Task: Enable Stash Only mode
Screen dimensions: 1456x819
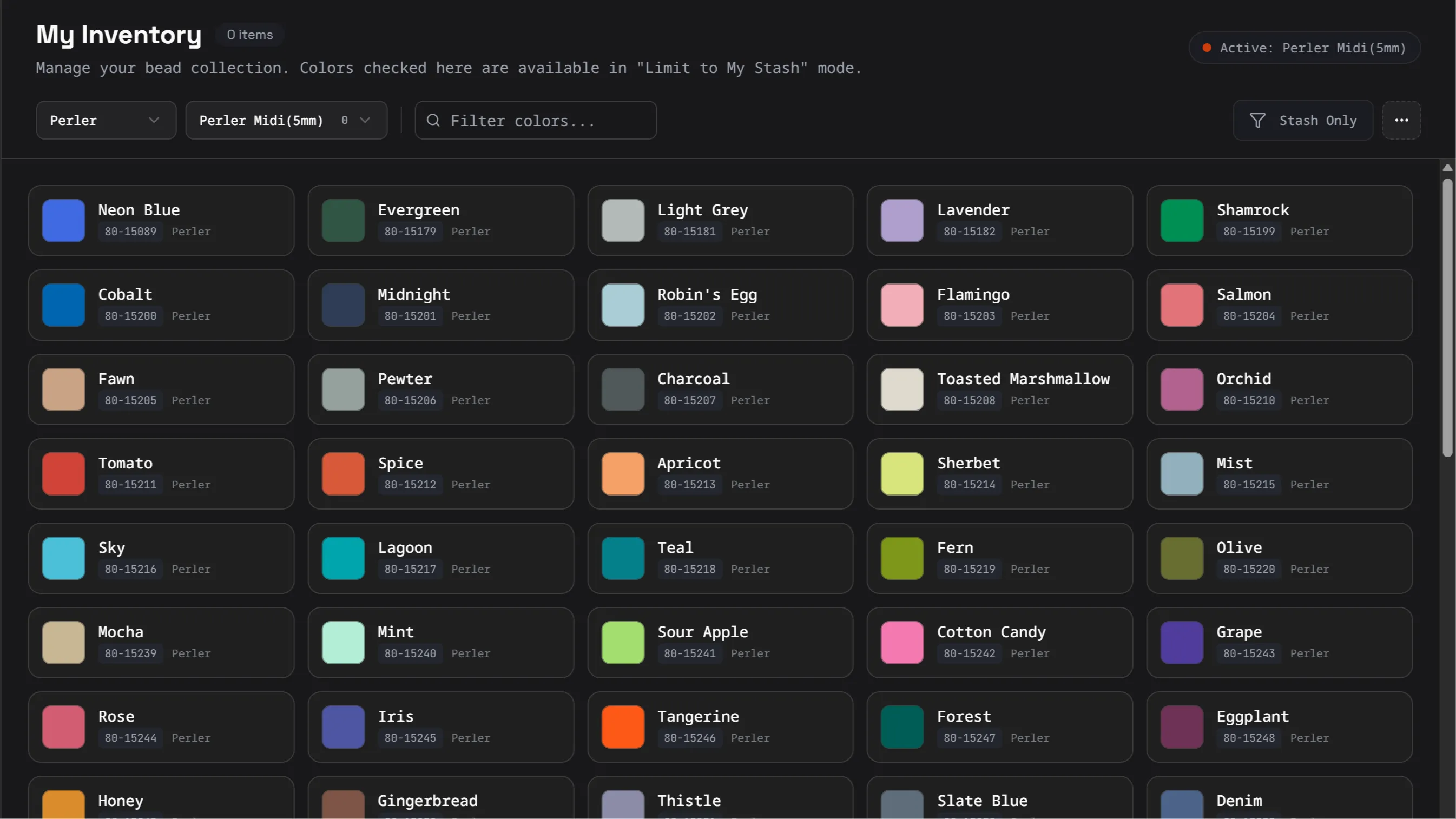Action: click(x=1303, y=120)
